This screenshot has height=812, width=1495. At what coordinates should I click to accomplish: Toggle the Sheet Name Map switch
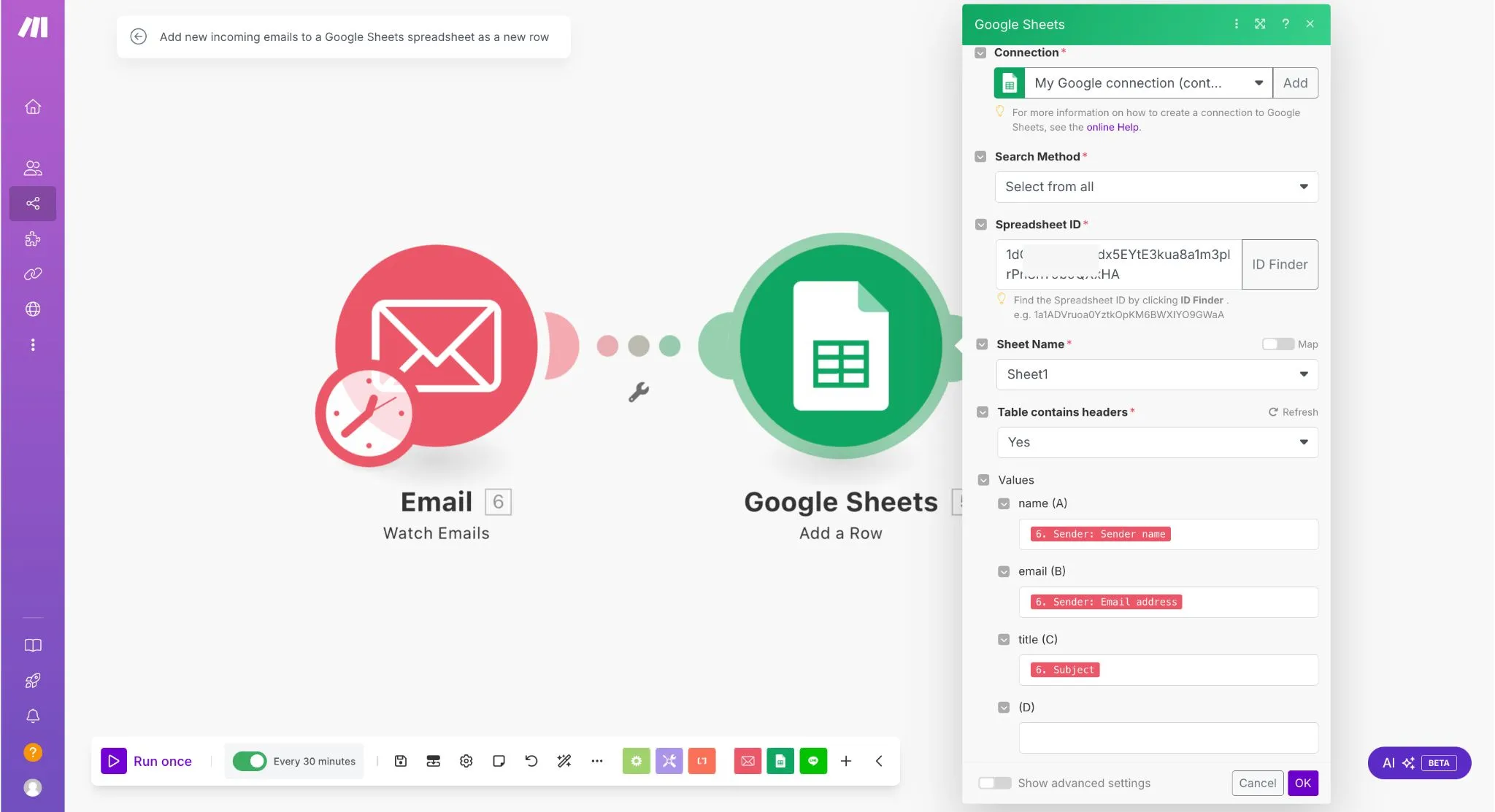click(1278, 344)
